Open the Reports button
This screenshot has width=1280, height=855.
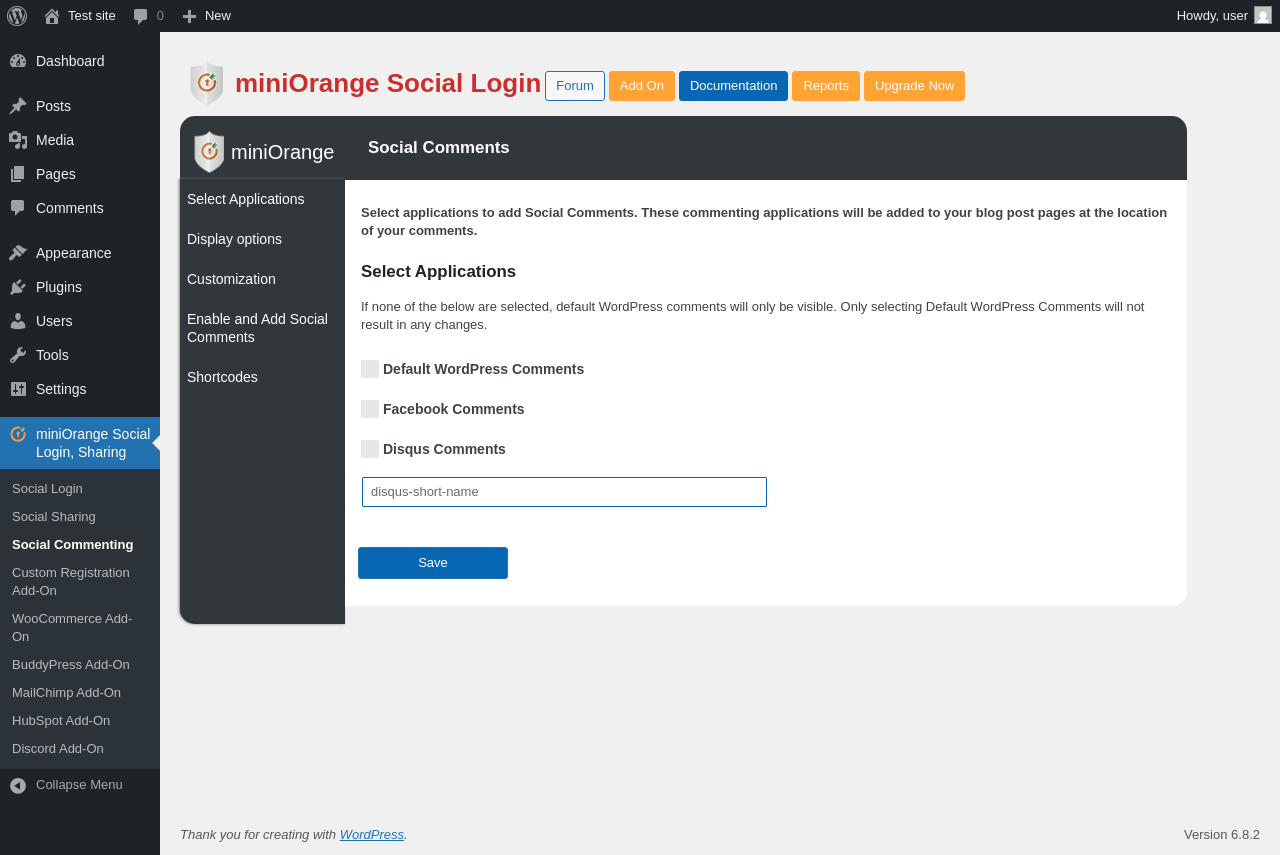(x=826, y=86)
